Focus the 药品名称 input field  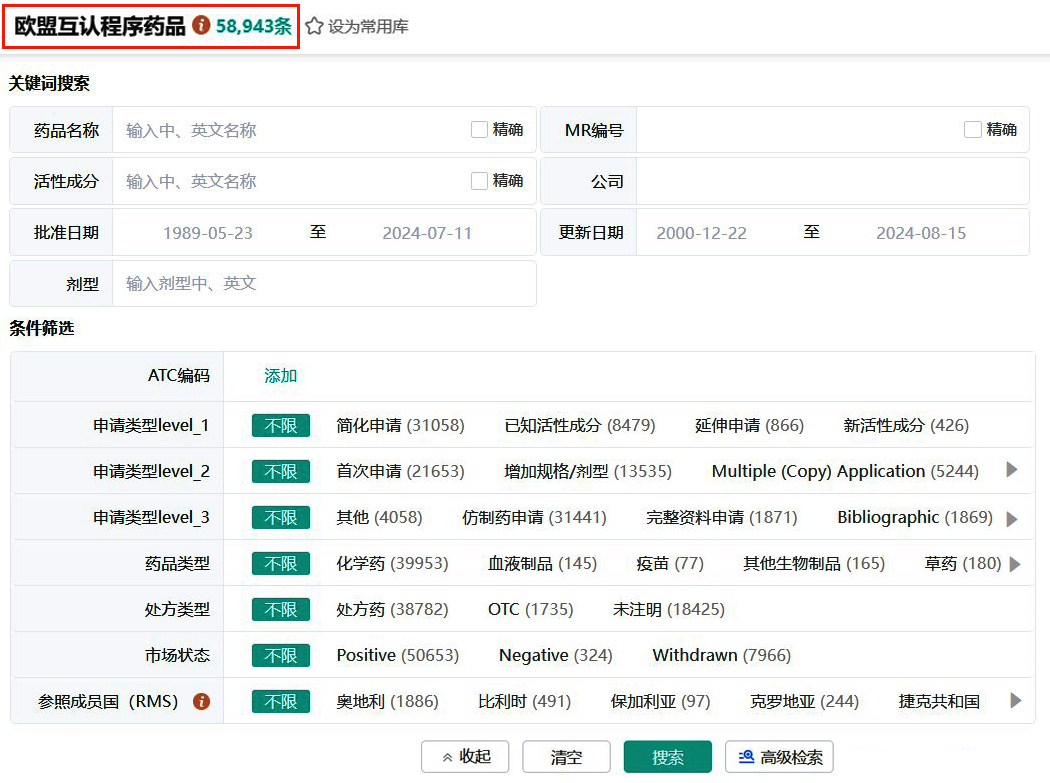290,130
